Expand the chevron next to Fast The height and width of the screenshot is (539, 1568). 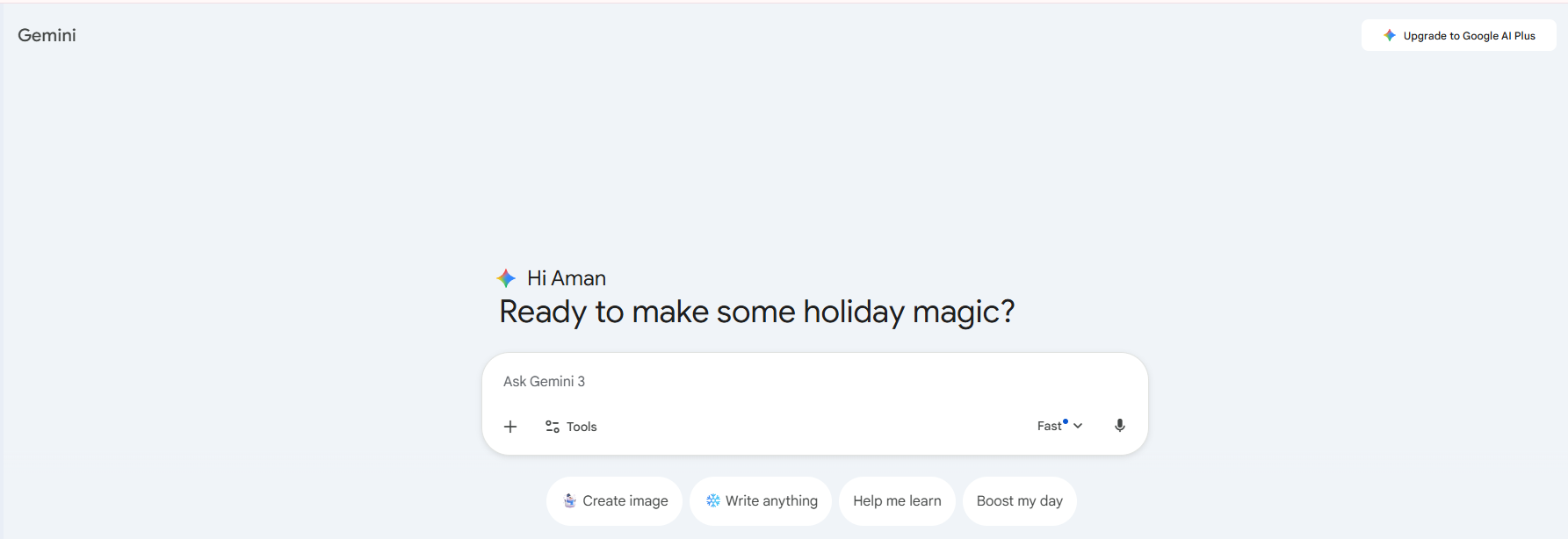click(1078, 426)
